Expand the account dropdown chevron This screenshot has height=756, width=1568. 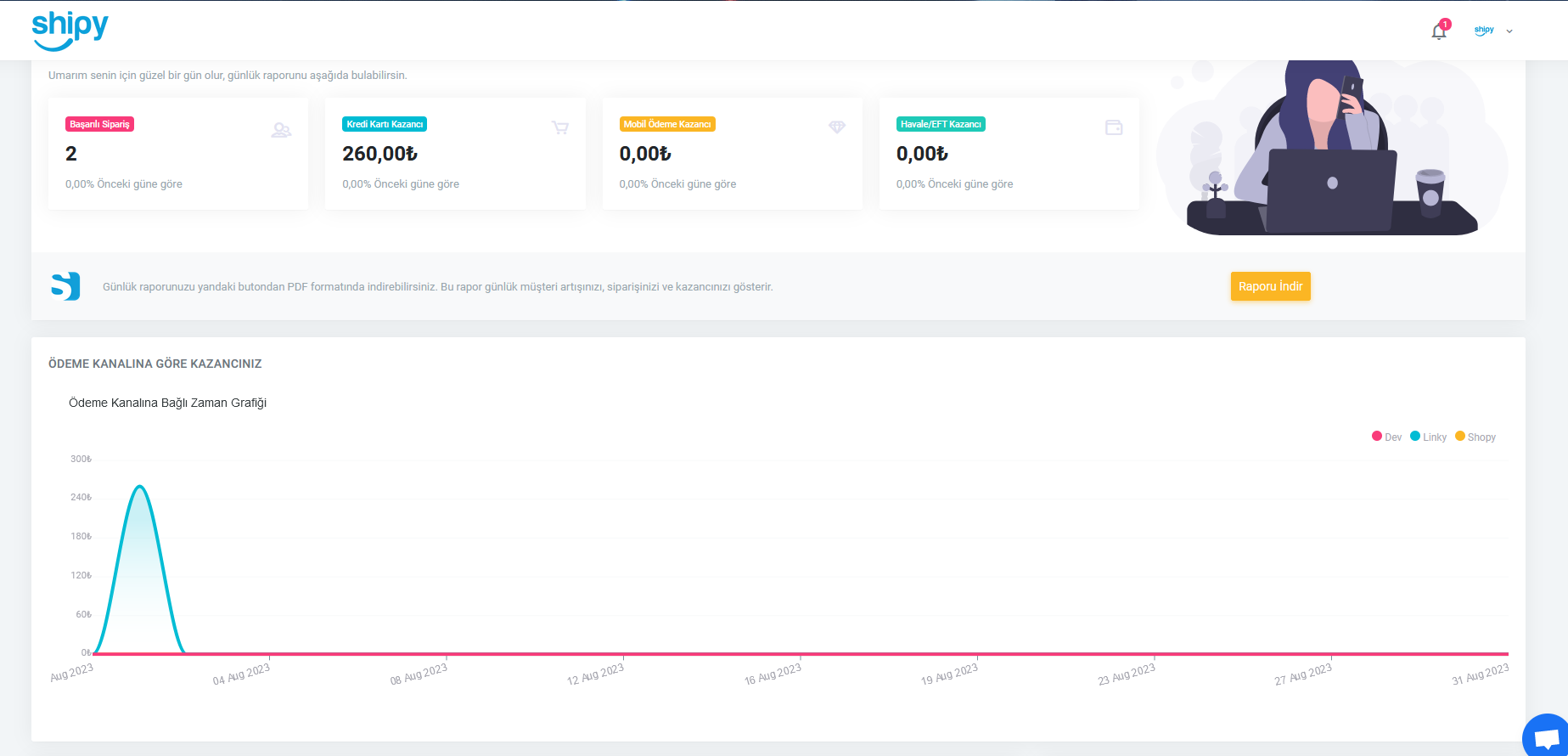click(1509, 31)
